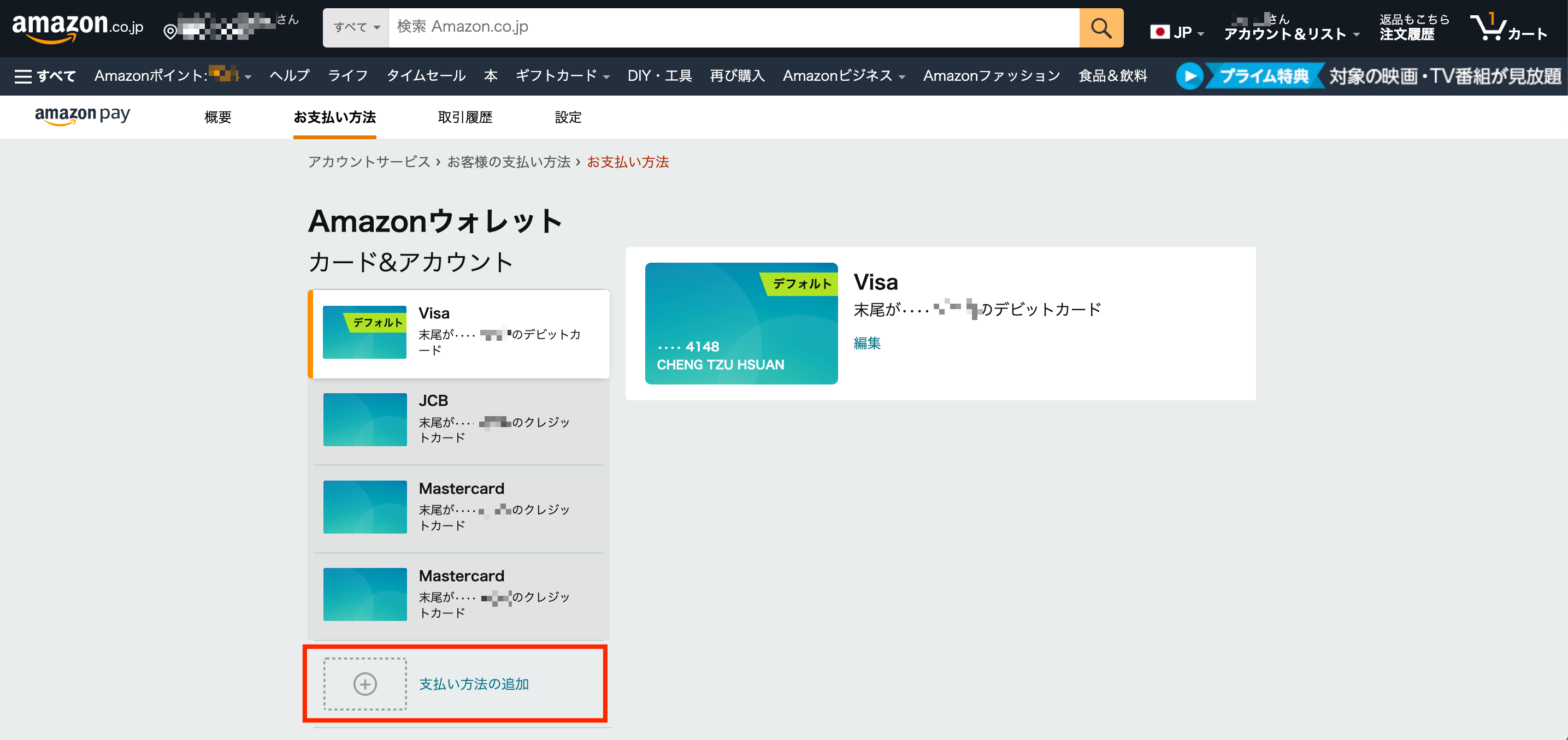This screenshot has height=740, width=1568.
Task: Click お支払い方法 breadcrumb link
Action: tap(628, 162)
